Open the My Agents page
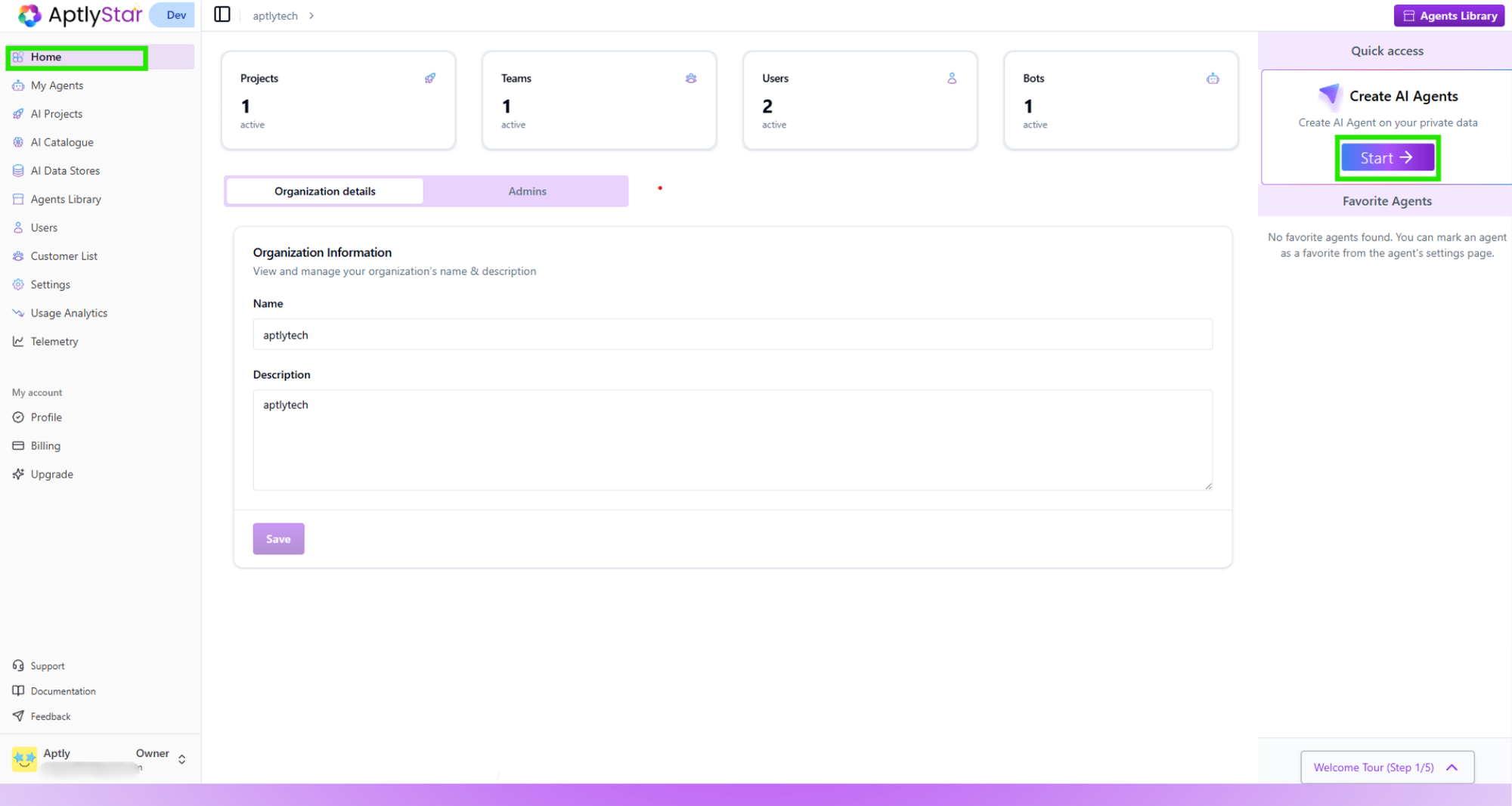This screenshot has width=1512, height=806. [x=57, y=85]
